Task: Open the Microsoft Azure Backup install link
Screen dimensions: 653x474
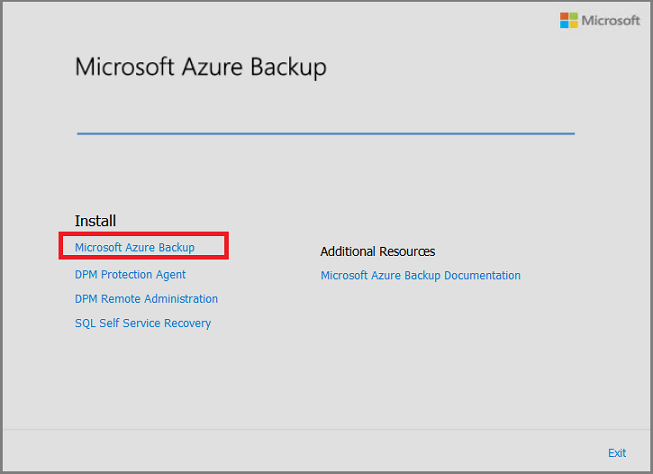Action: click(135, 247)
